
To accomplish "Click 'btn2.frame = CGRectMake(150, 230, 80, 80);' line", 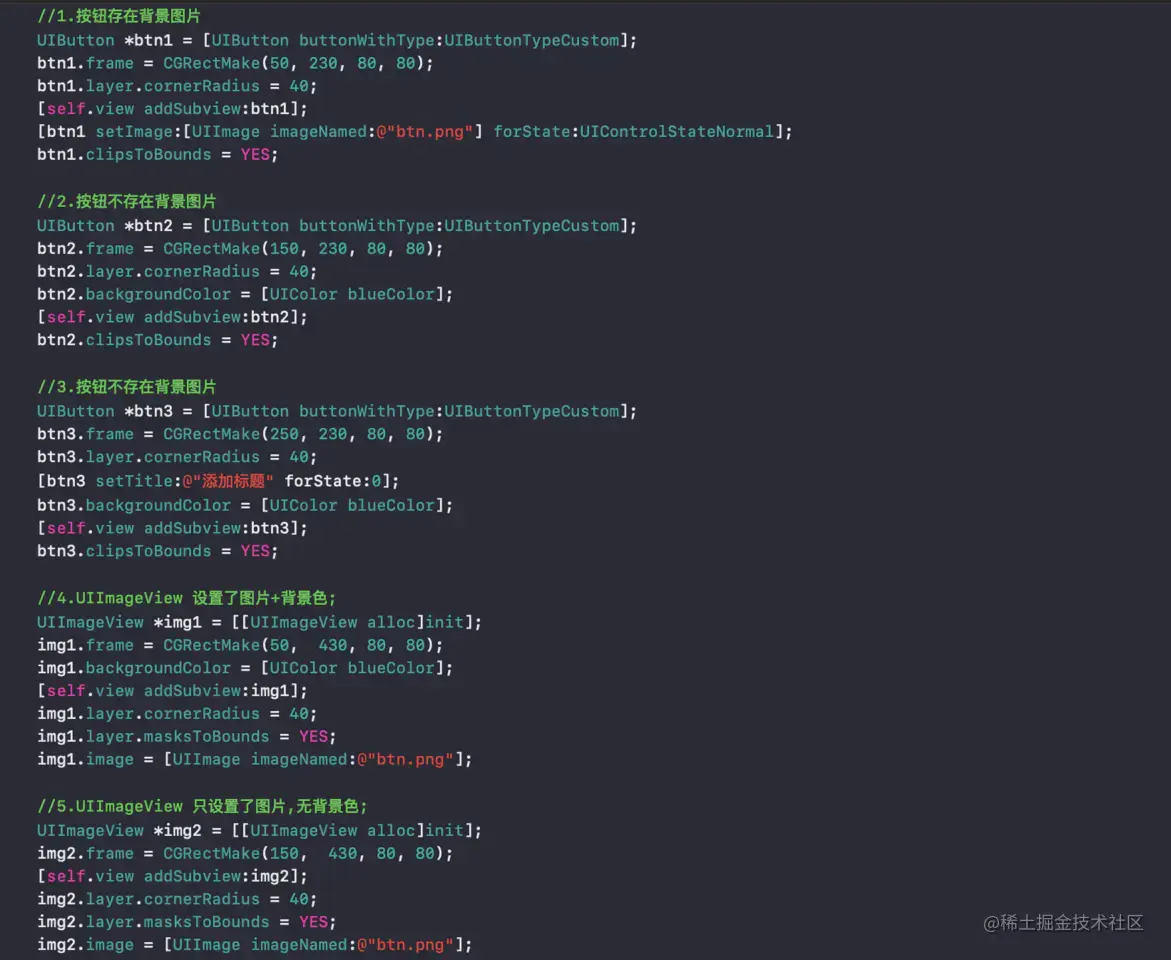I will click(x=240, y=249).
